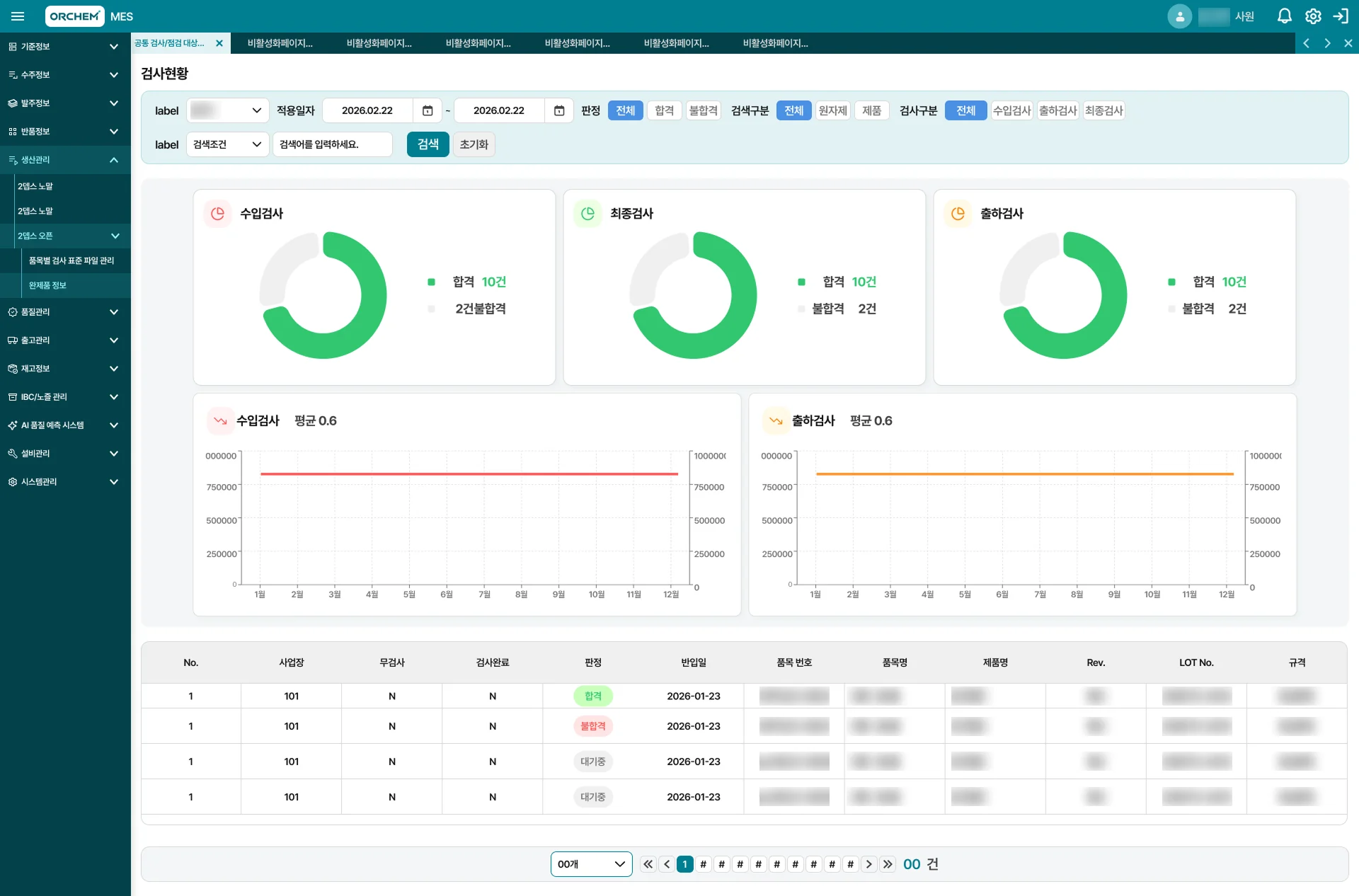Open the first label dropdown
This screenshot has width=1359, height=896.
[x=227, y=110]
